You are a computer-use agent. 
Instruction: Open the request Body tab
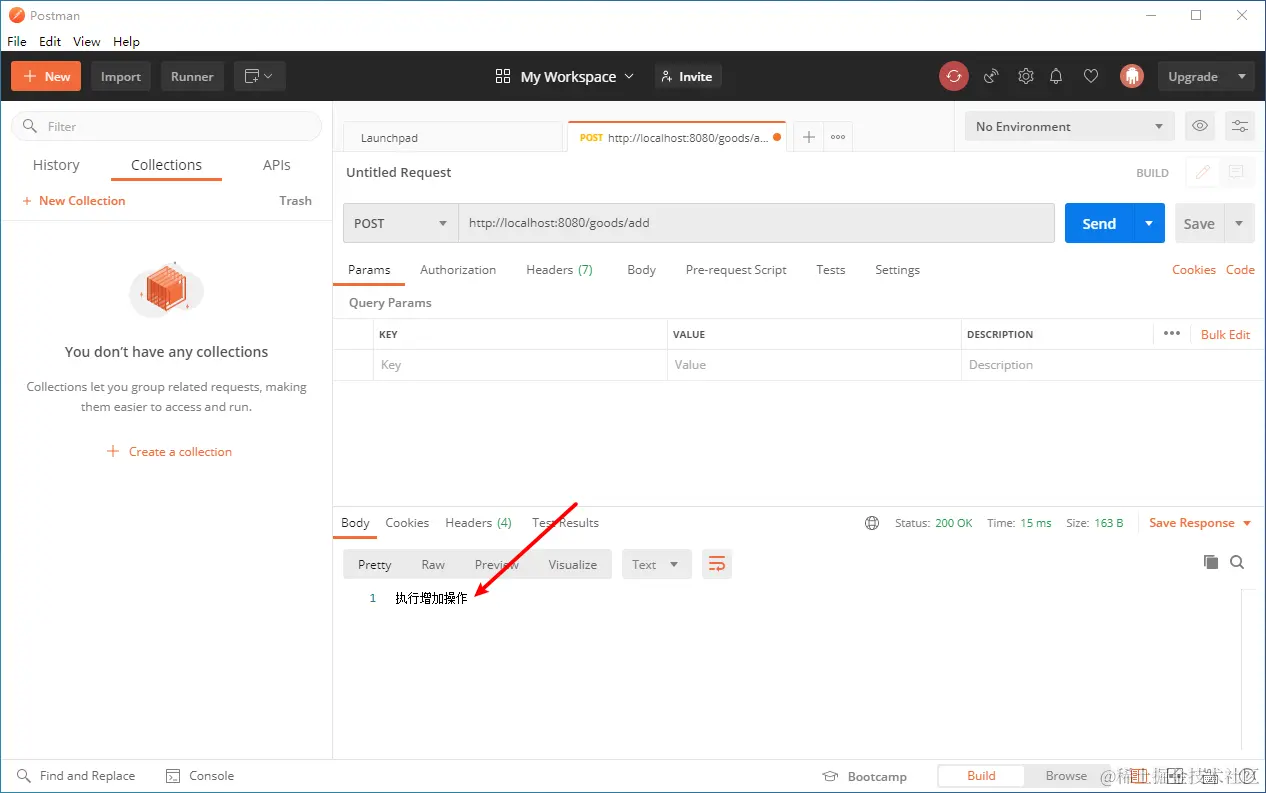(641, 270)
